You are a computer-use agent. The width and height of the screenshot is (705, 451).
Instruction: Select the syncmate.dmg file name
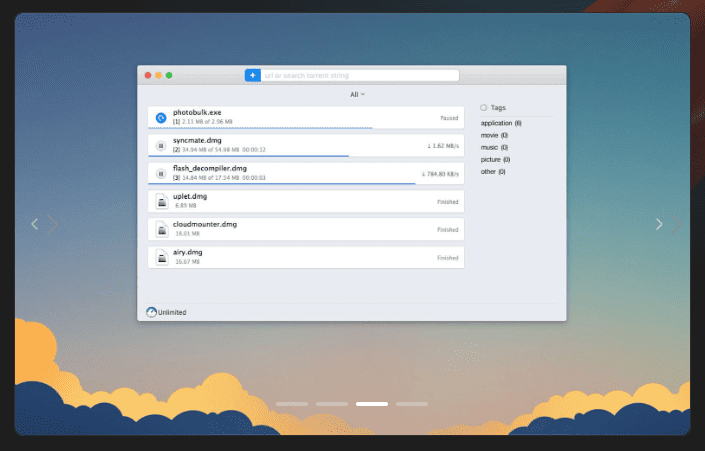pyautogui.click(x=197, y=140)
